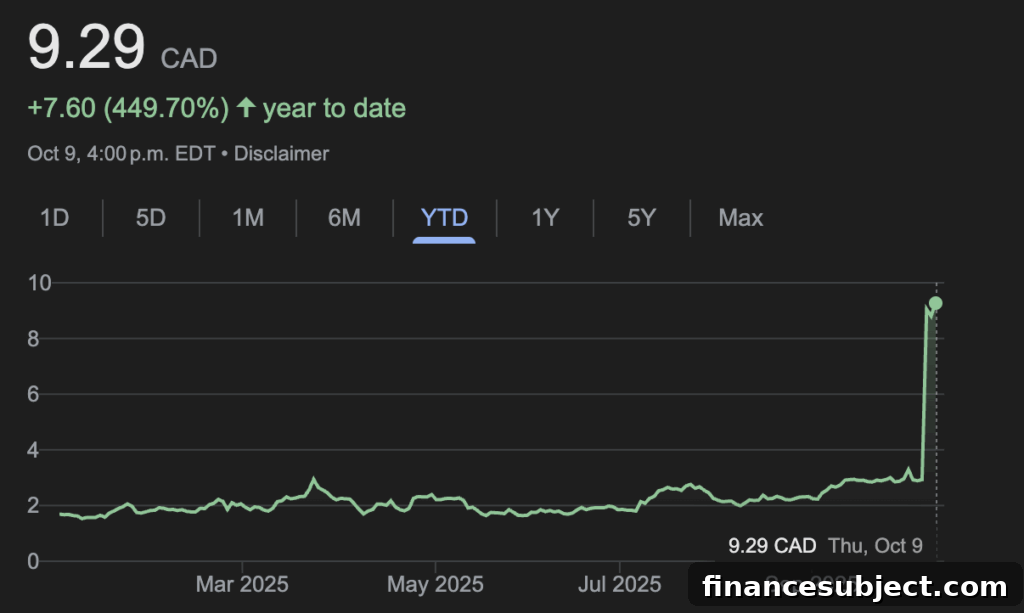Select the Max range tab
The width and height of the screenshot is (1024, 613).
pos(741,217)
